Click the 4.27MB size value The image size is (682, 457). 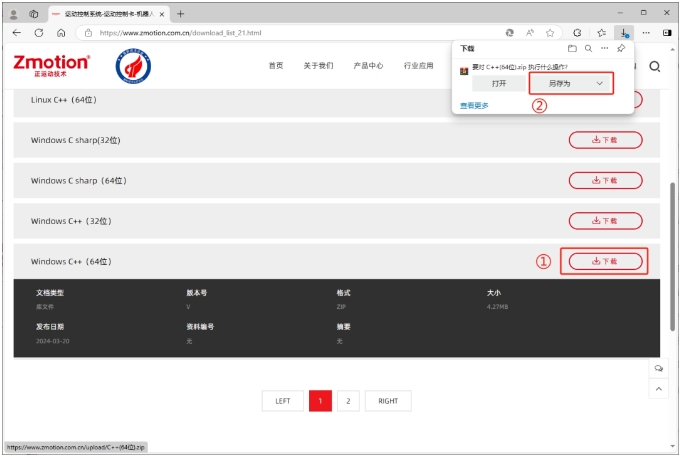(x=497, y=307)
